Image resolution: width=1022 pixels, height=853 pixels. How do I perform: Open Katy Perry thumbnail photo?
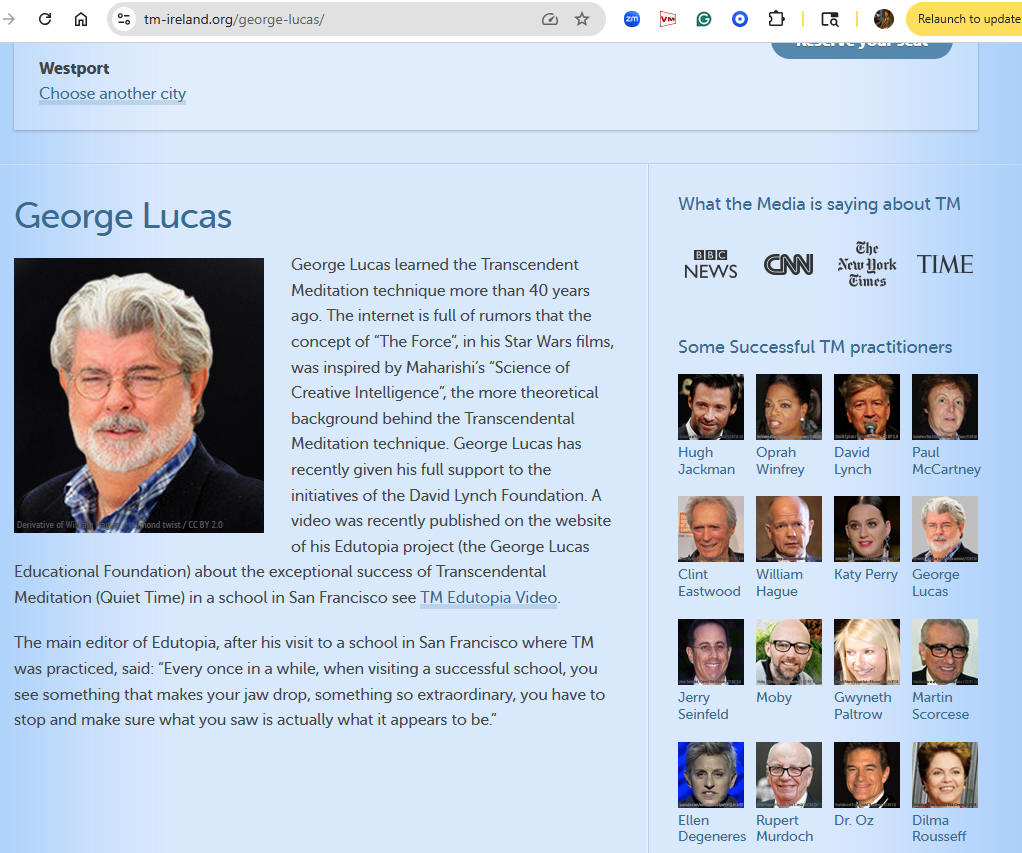(867, 529)
